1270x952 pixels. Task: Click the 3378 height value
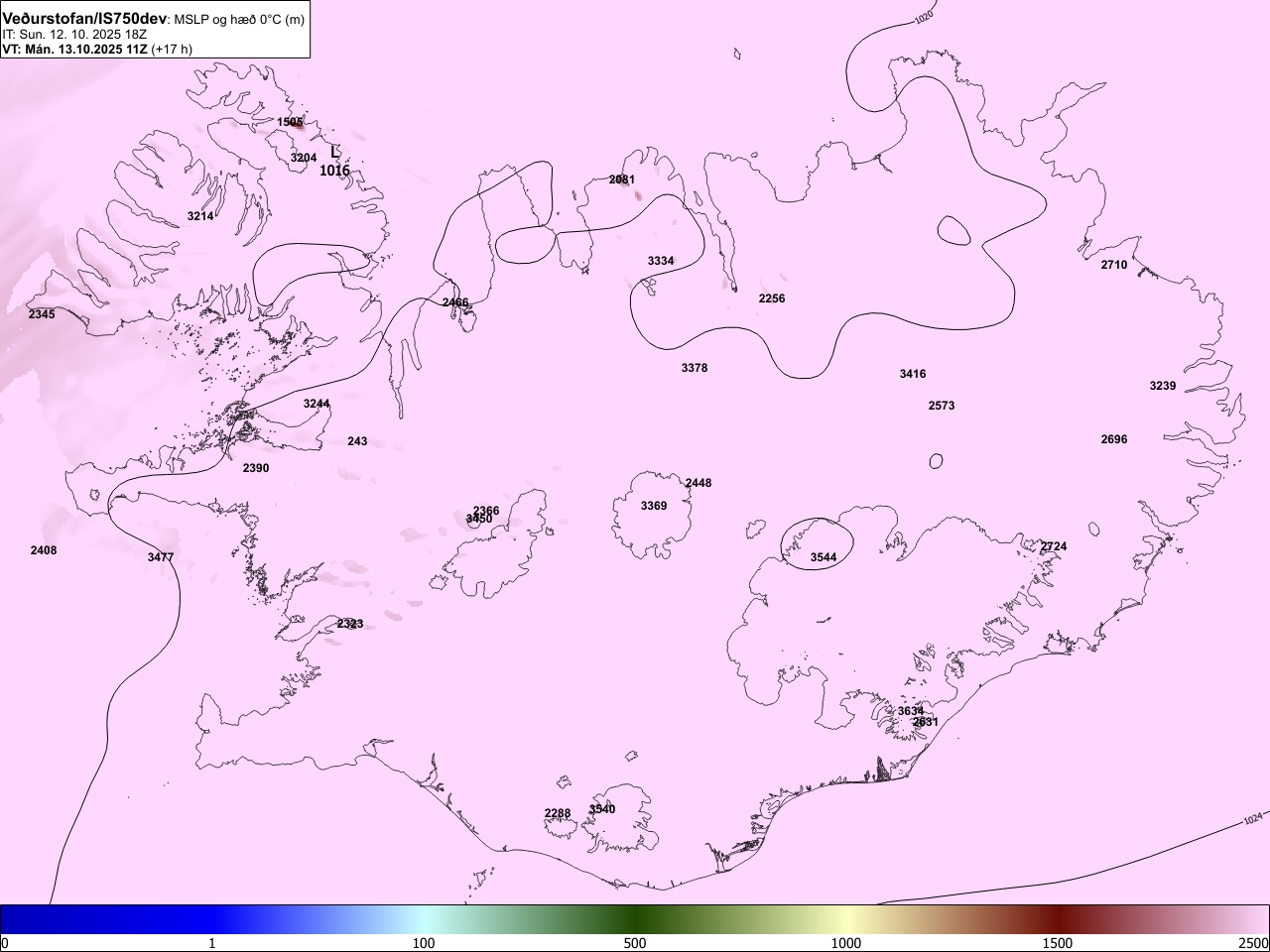pos(695,368)
